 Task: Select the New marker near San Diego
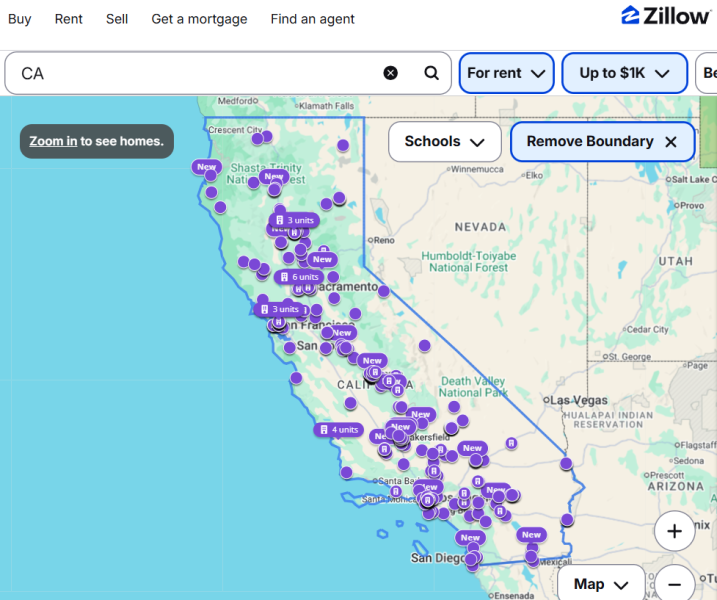point(470,538)
